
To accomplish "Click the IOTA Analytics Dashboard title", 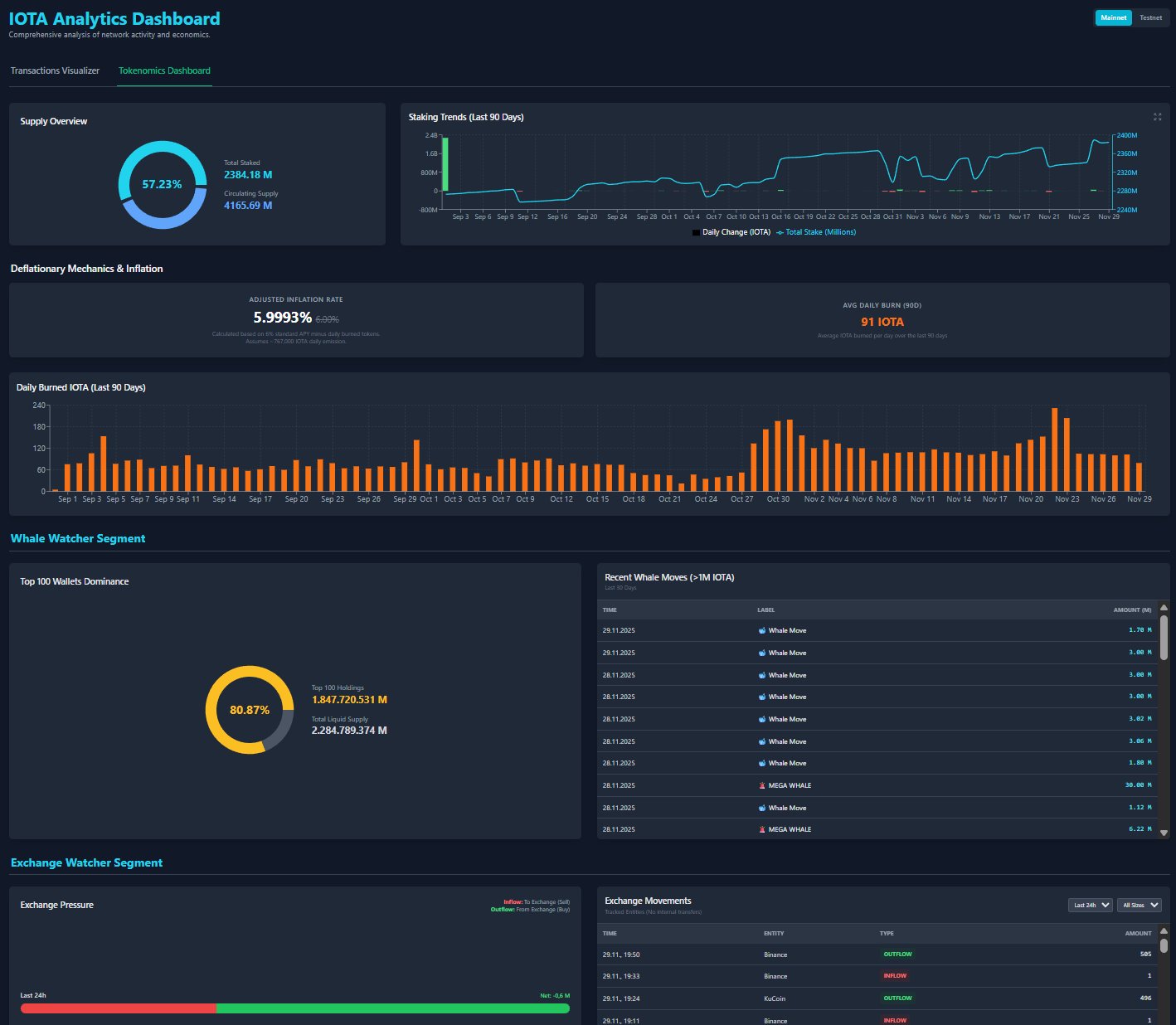I will 114,18.
